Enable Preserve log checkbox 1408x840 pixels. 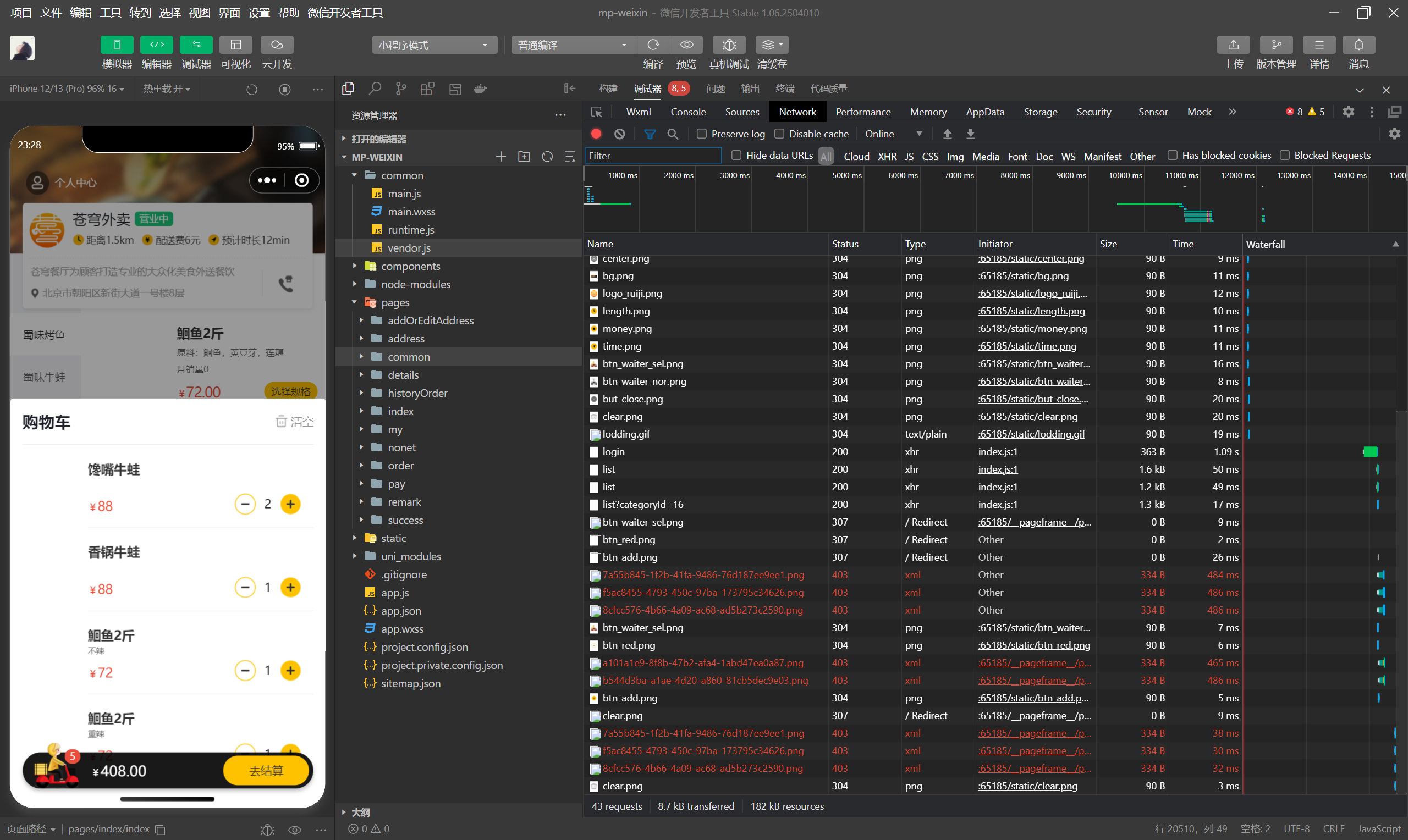coord(701,134)
